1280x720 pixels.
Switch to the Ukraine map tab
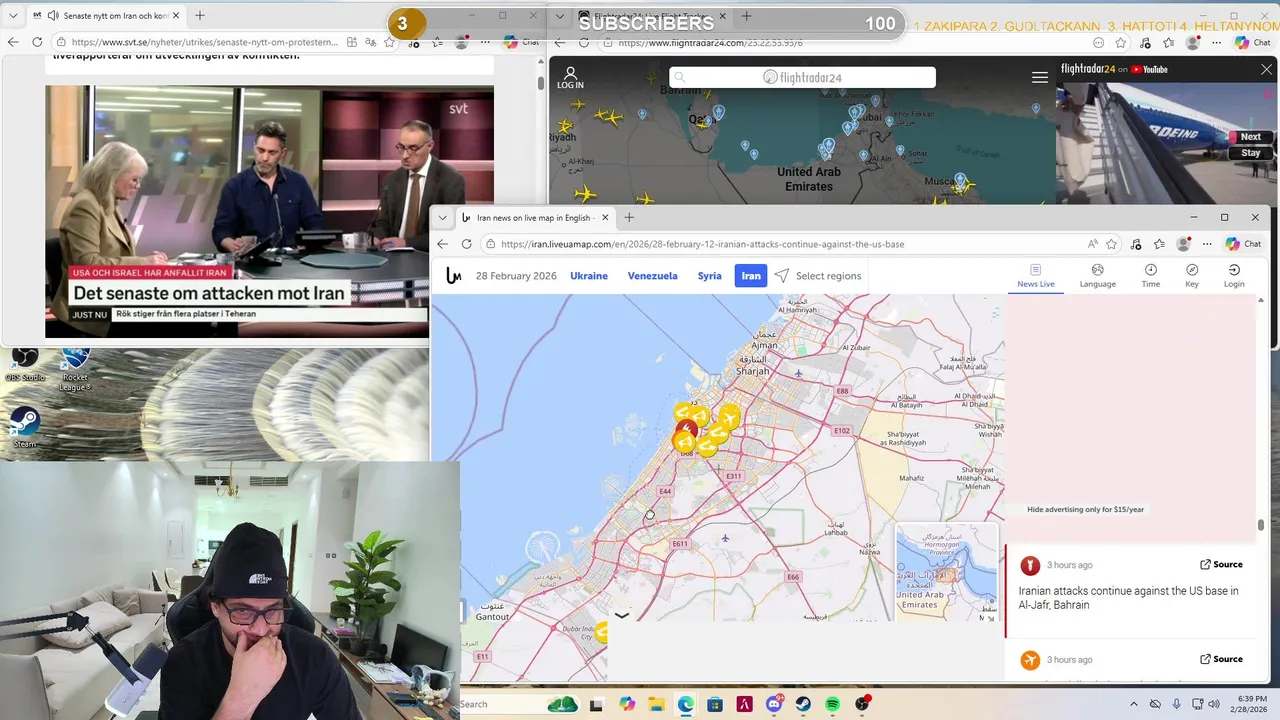[x=589, y=276]
